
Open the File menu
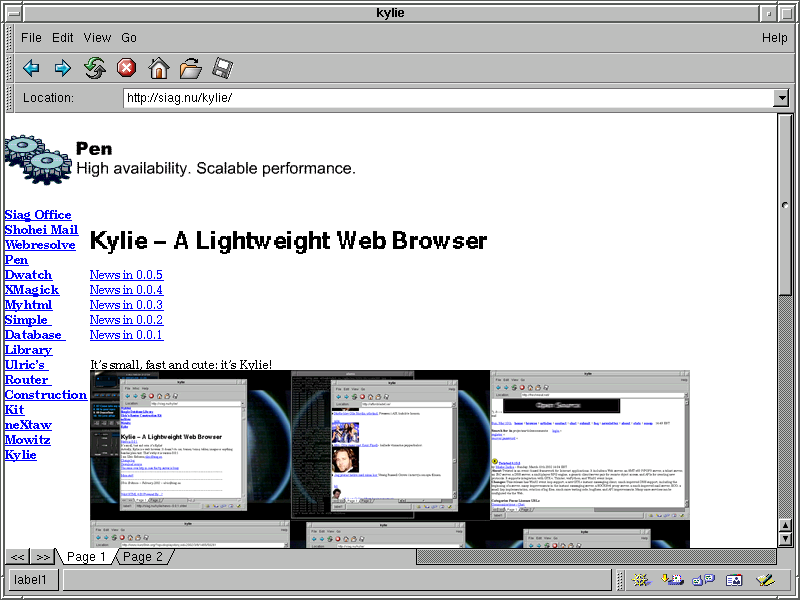[x=31, y=38]
